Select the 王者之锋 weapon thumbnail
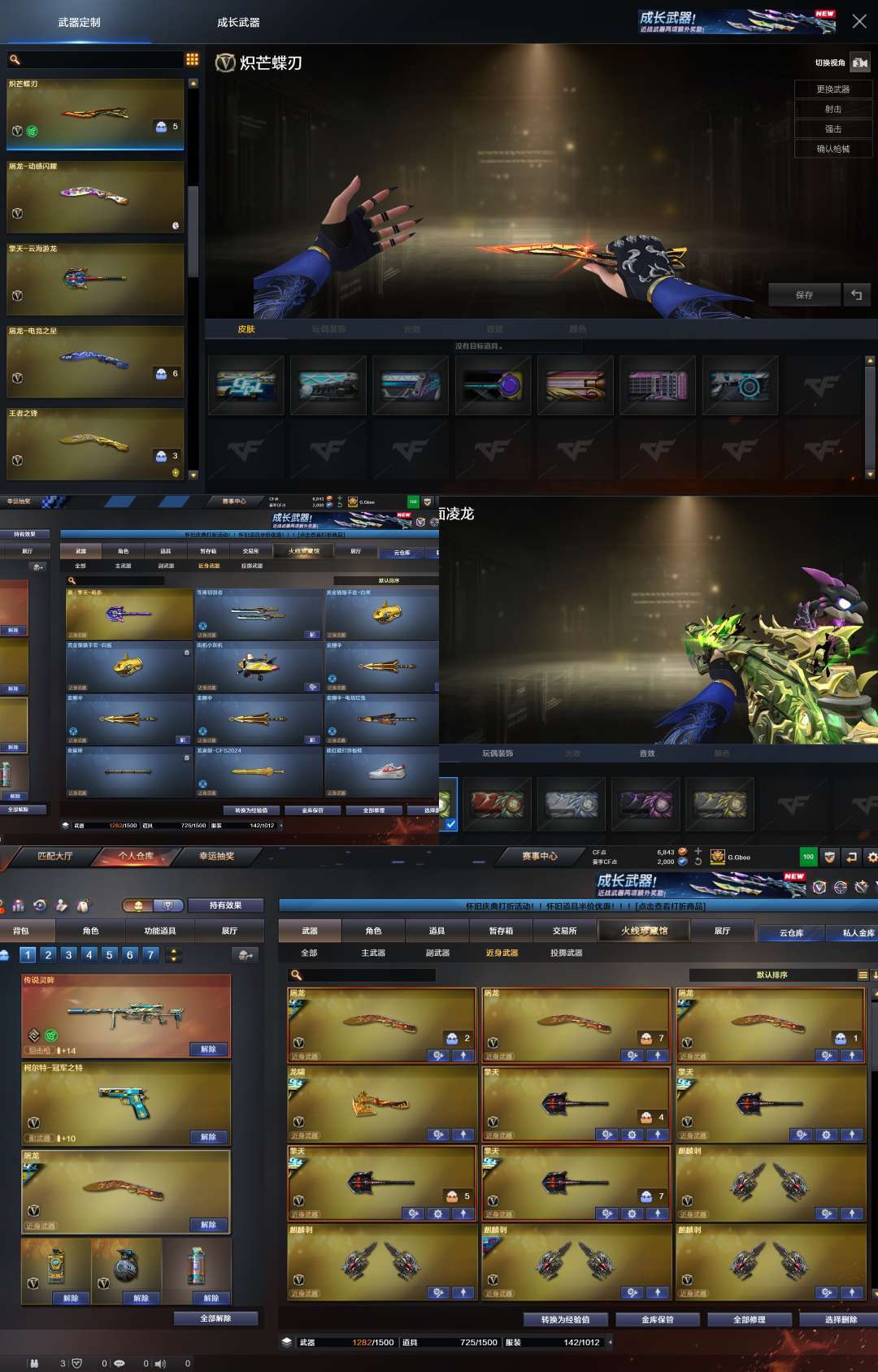Viewport: 878px width, 1372px height. [95, 444]
